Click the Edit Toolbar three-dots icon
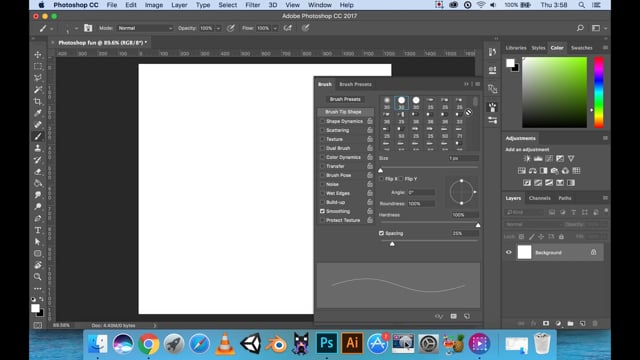 pos(38,289)
